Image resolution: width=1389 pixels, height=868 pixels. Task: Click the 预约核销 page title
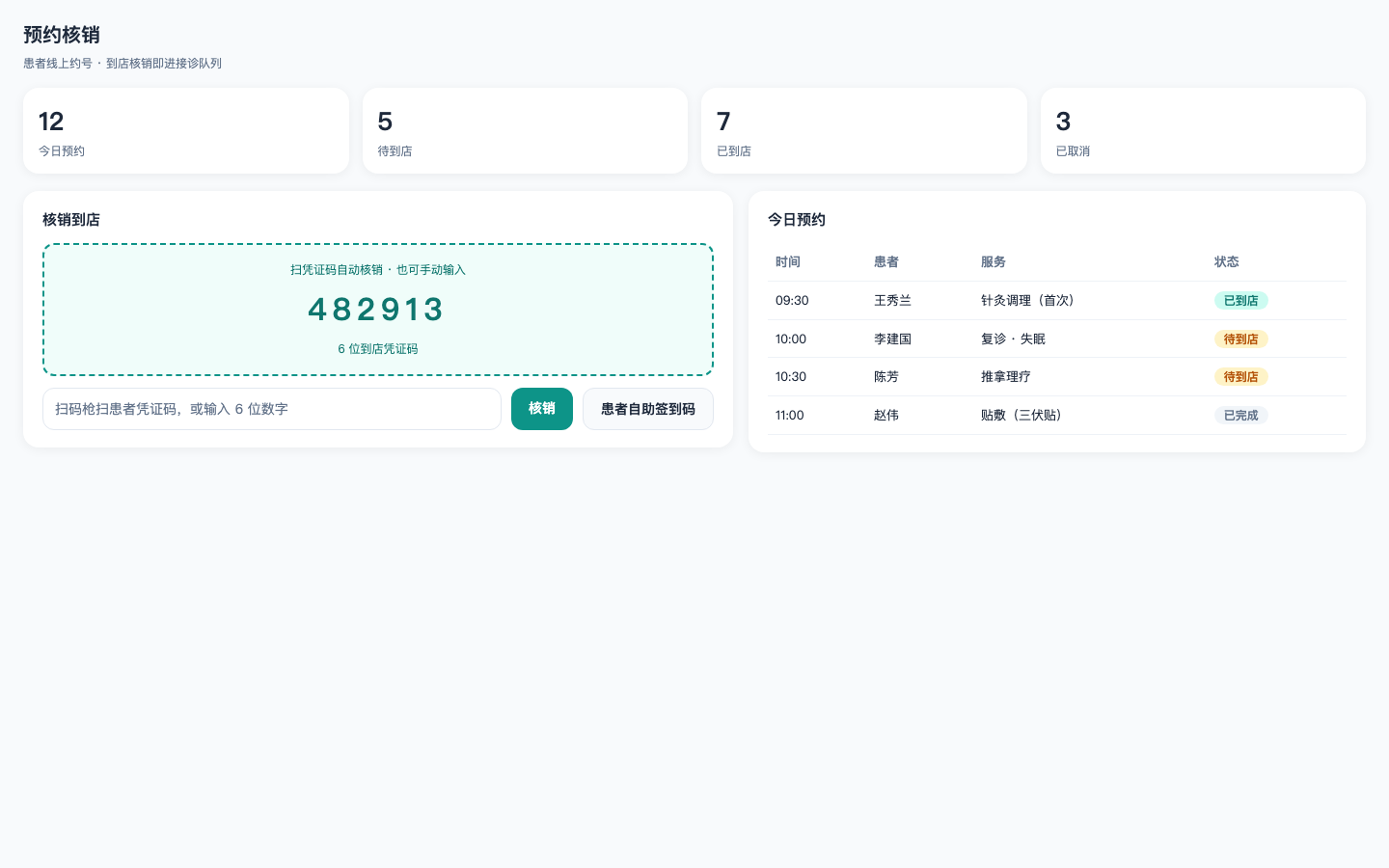pyautogui.click(x=62, y=35)
